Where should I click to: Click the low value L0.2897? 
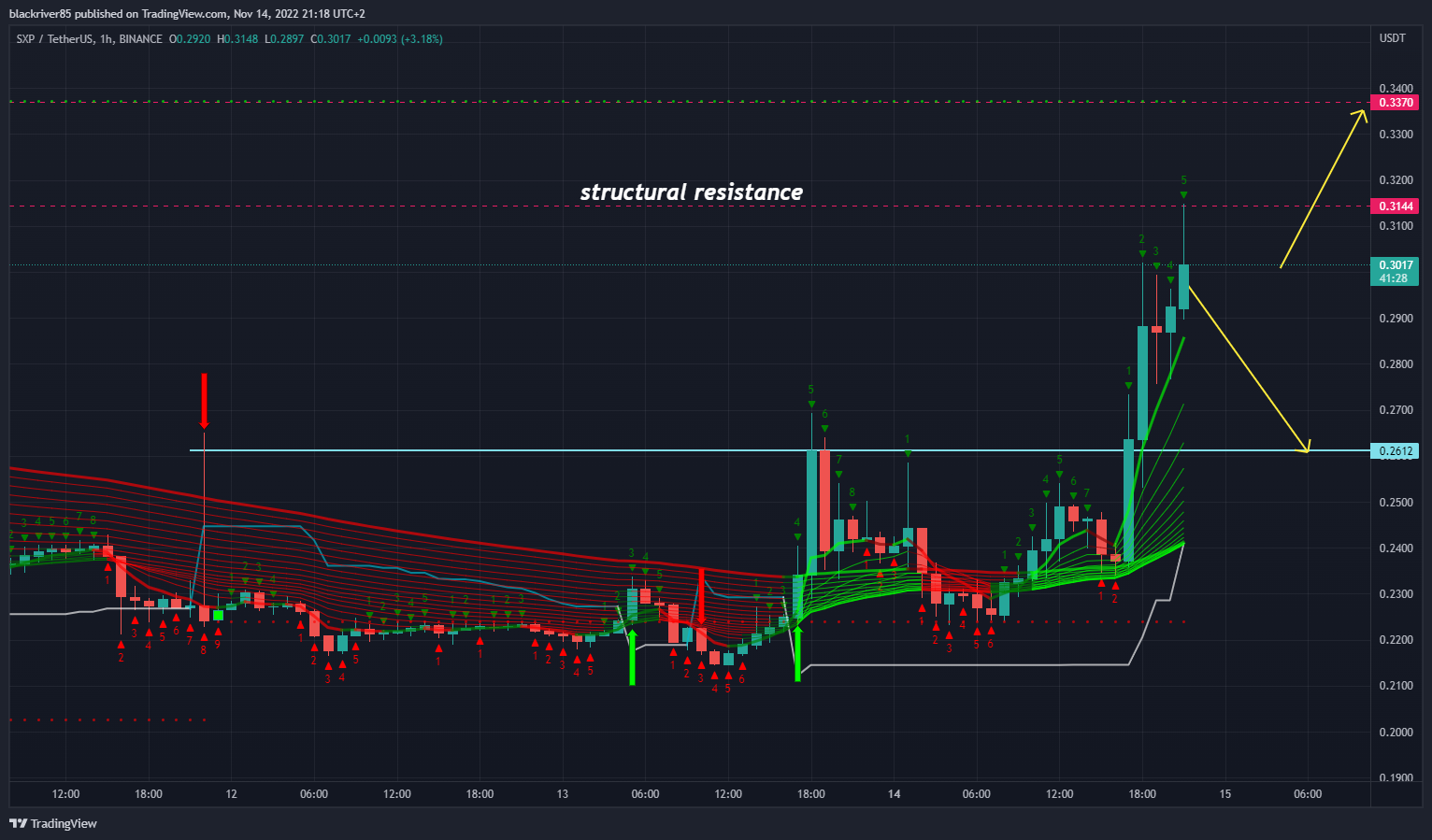284,39
